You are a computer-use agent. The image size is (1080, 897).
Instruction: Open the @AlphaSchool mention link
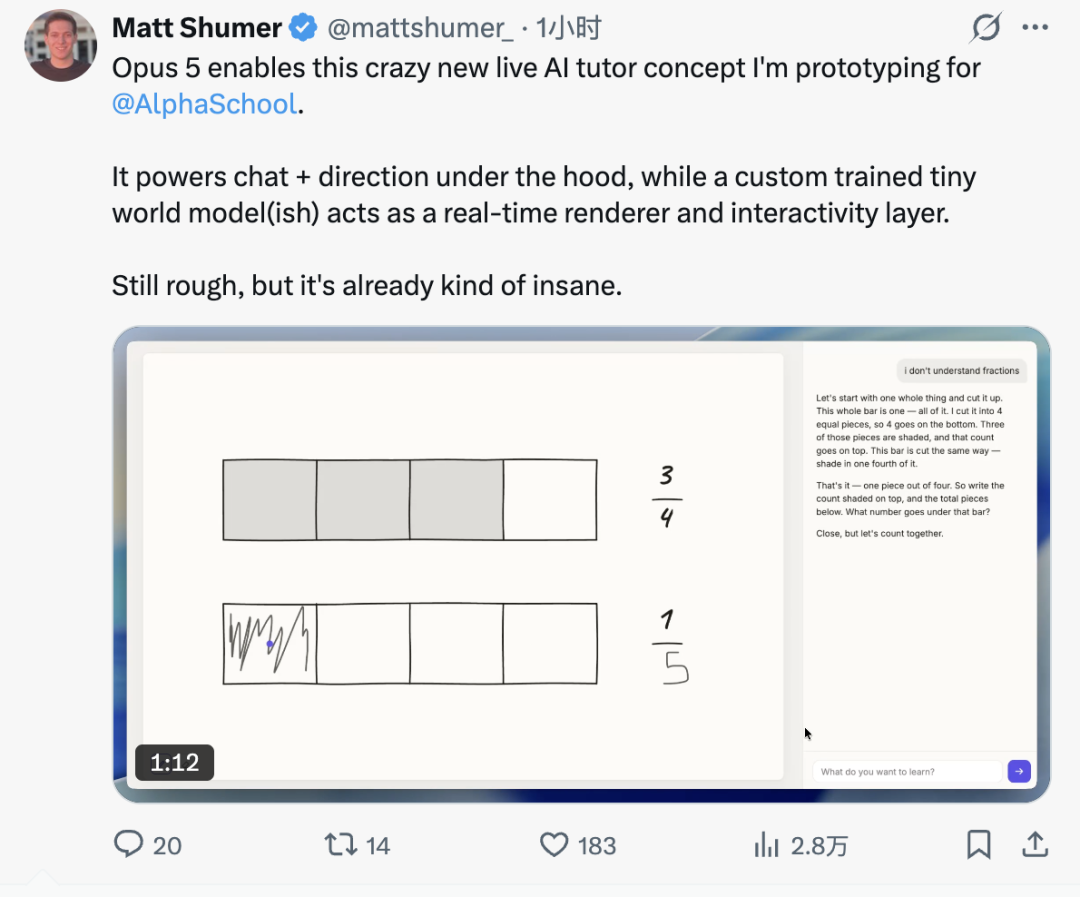(205, 104)
